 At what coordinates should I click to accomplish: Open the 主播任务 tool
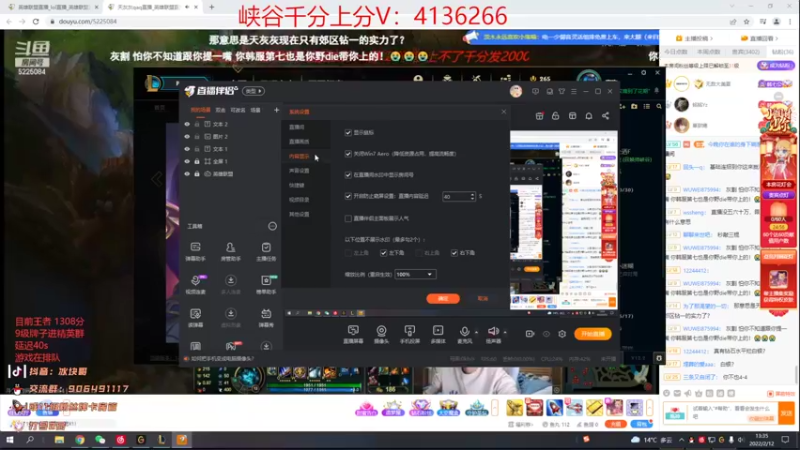tap(266, 252)
